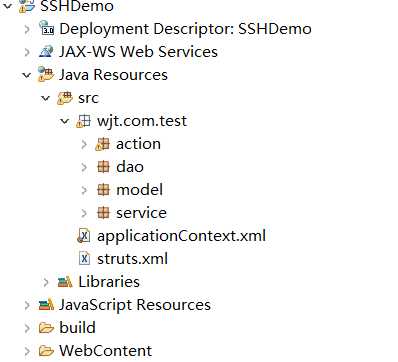398x362 pixels.
Task: Select the model package label
Action: pos(139,190)
